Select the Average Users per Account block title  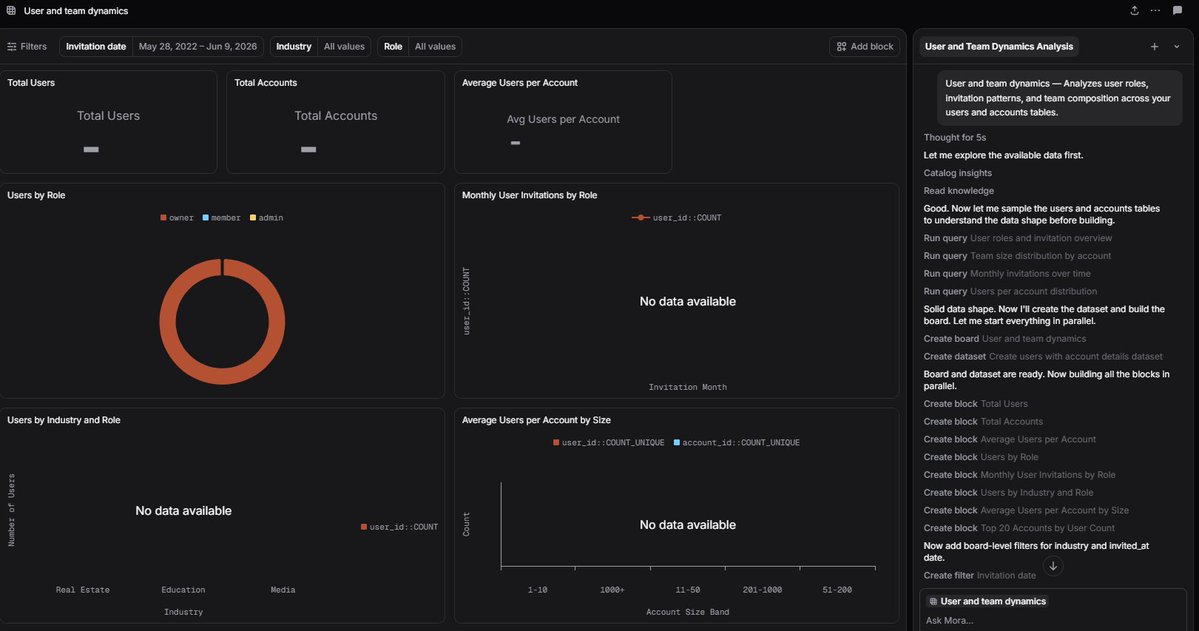click(x=520, y=83)
